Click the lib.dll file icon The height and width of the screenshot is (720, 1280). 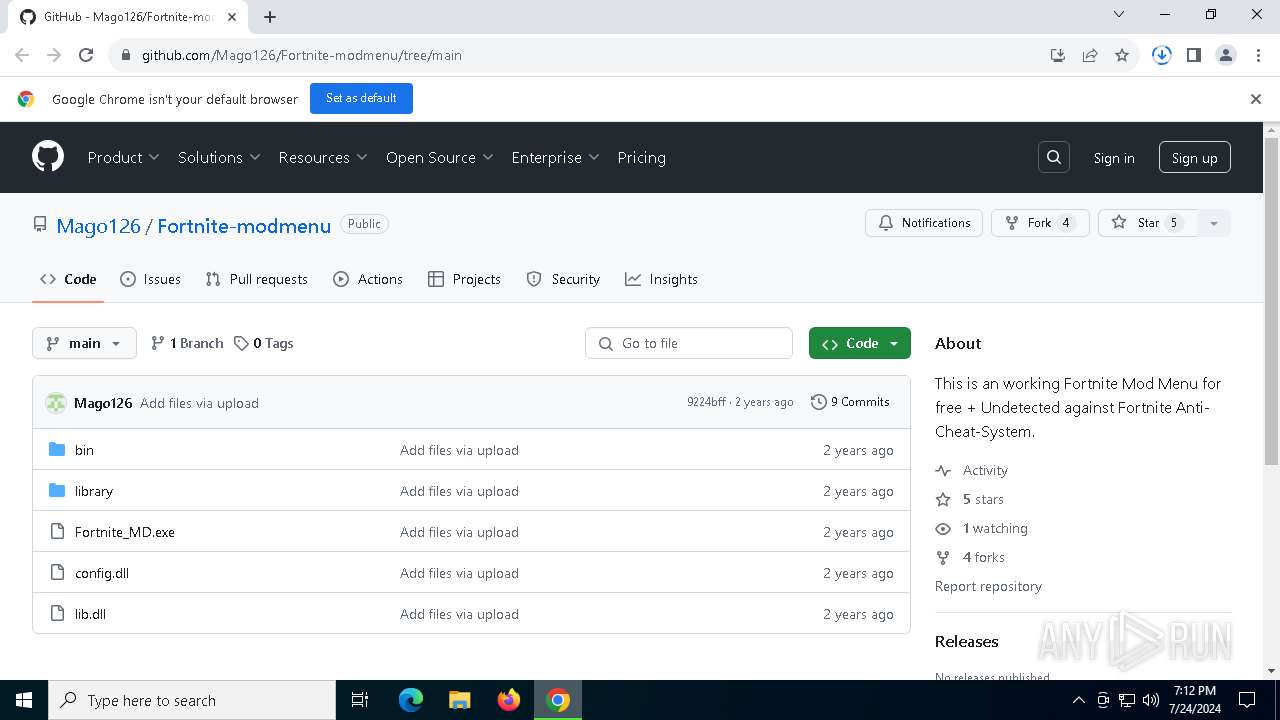57,614
